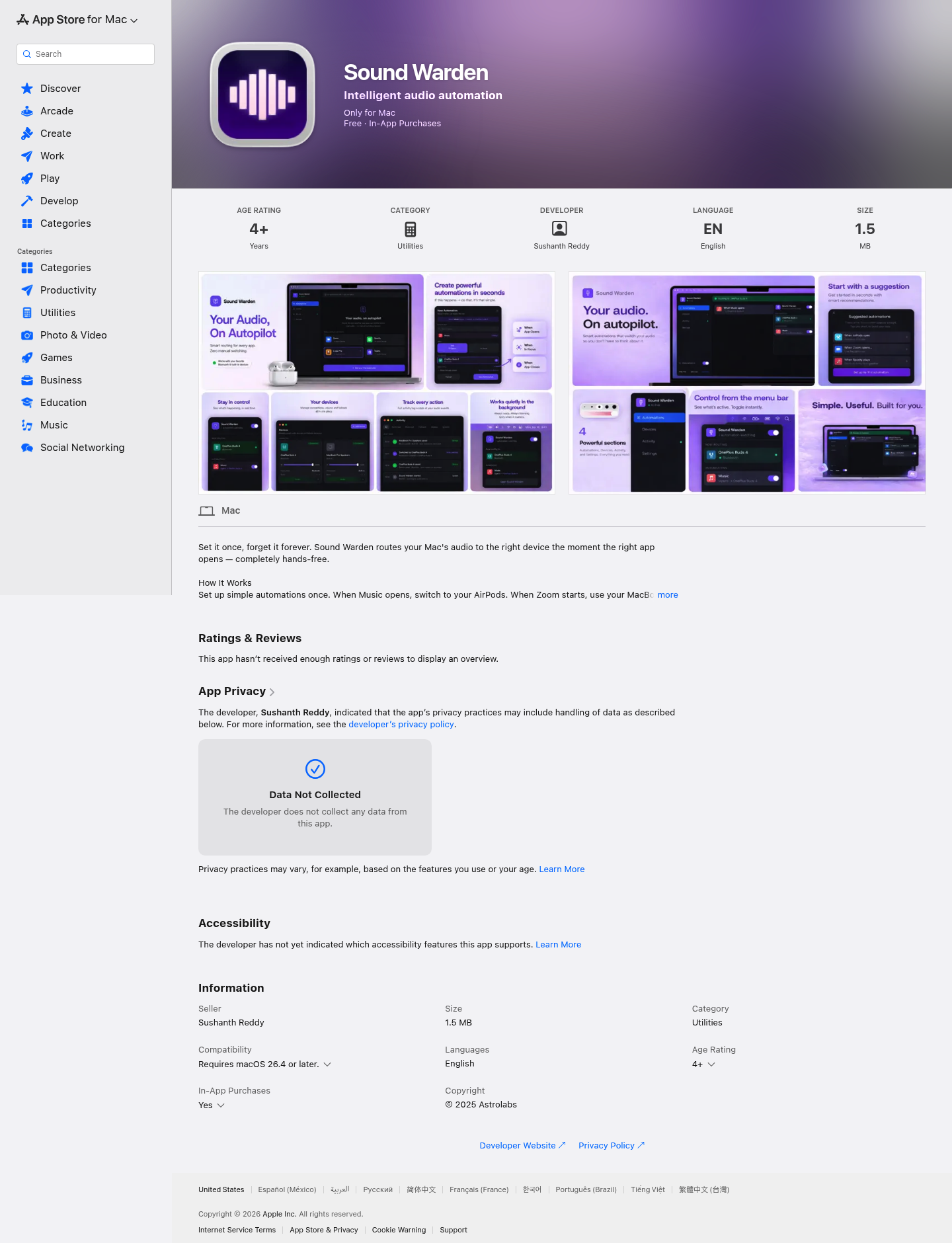952x1243 pixels.
Task: Switch region to Русский
Action: (x=378, y=1190)
